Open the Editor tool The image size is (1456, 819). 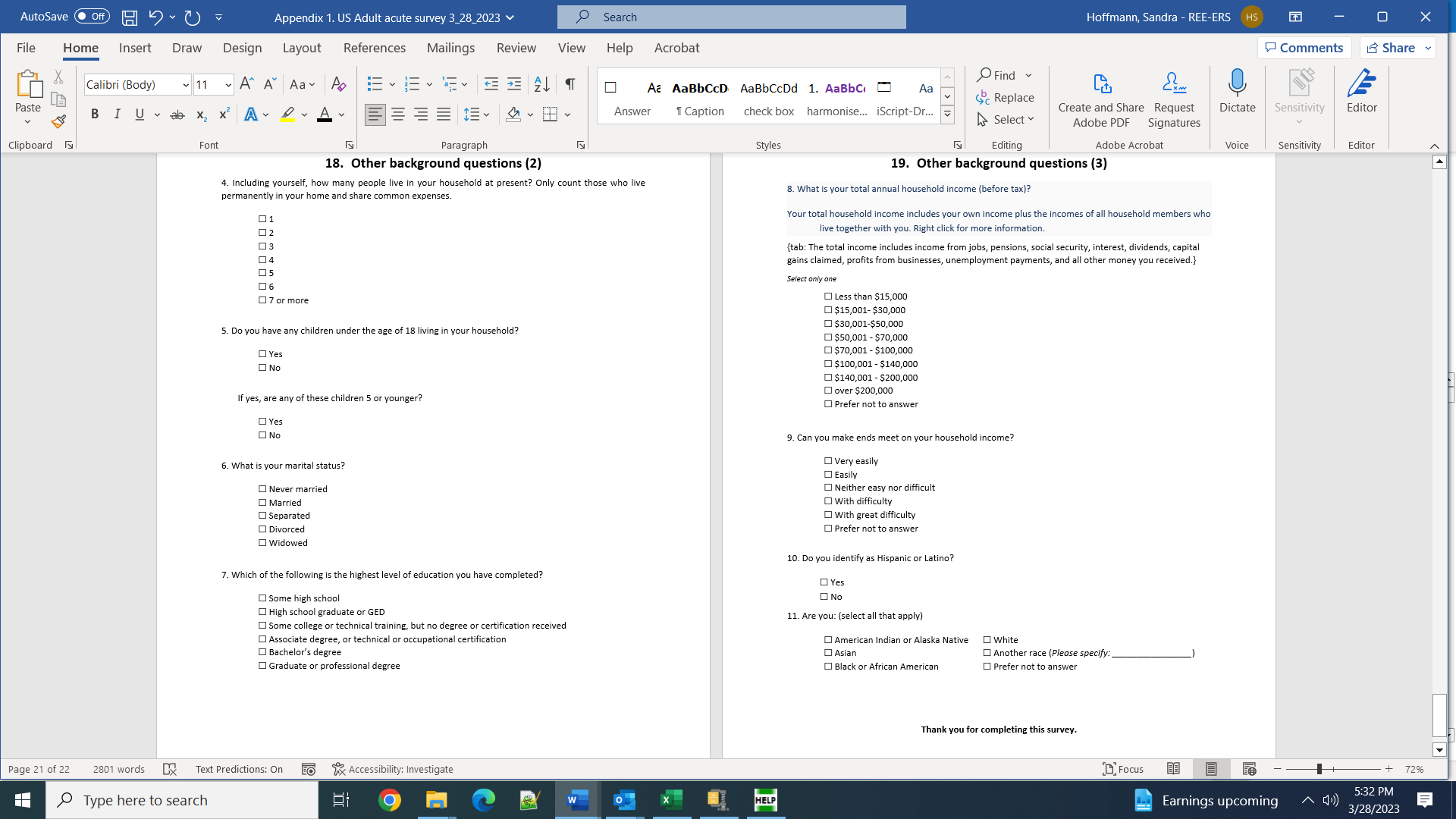1361,91
